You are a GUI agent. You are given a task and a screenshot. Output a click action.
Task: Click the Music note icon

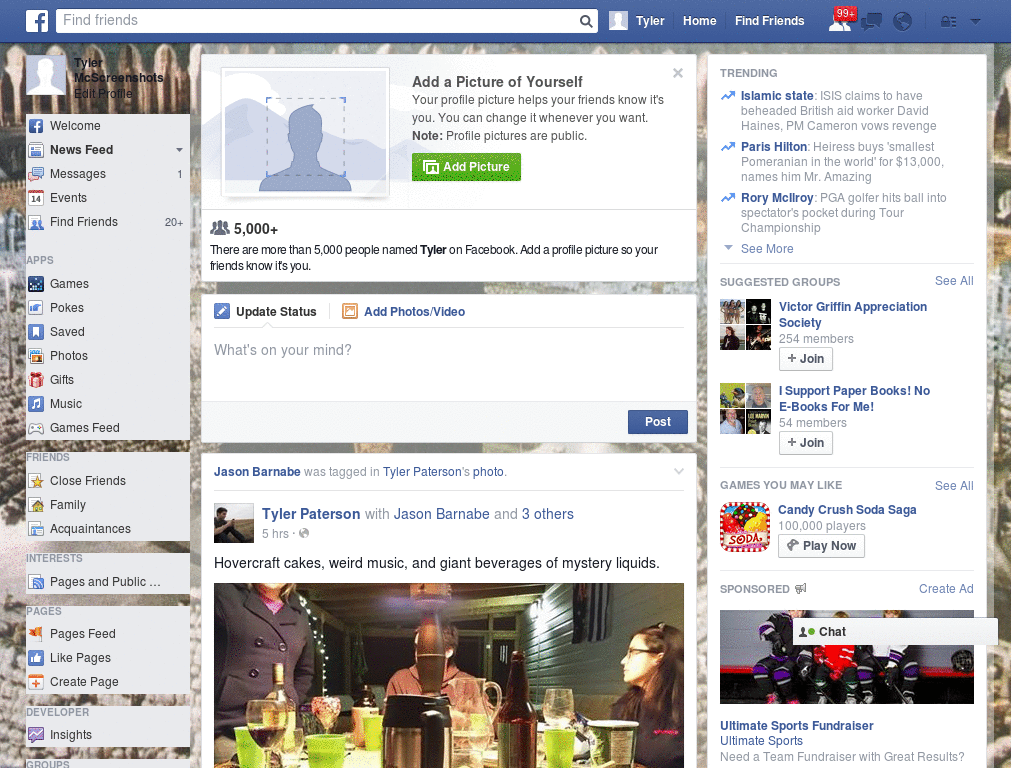(x=36, y=404)
